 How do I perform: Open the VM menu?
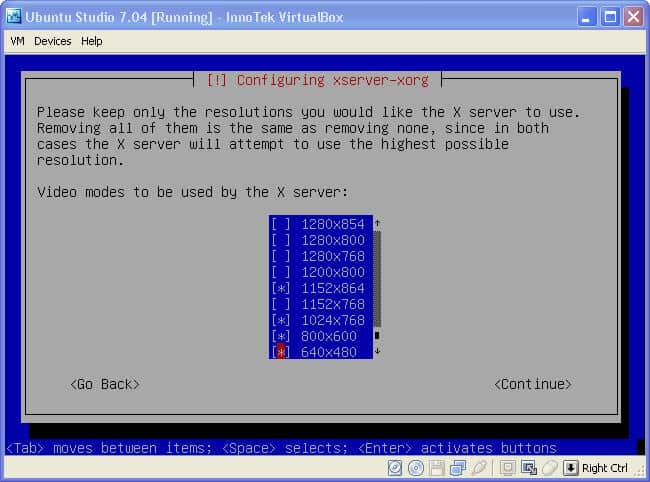pos(17,41)
